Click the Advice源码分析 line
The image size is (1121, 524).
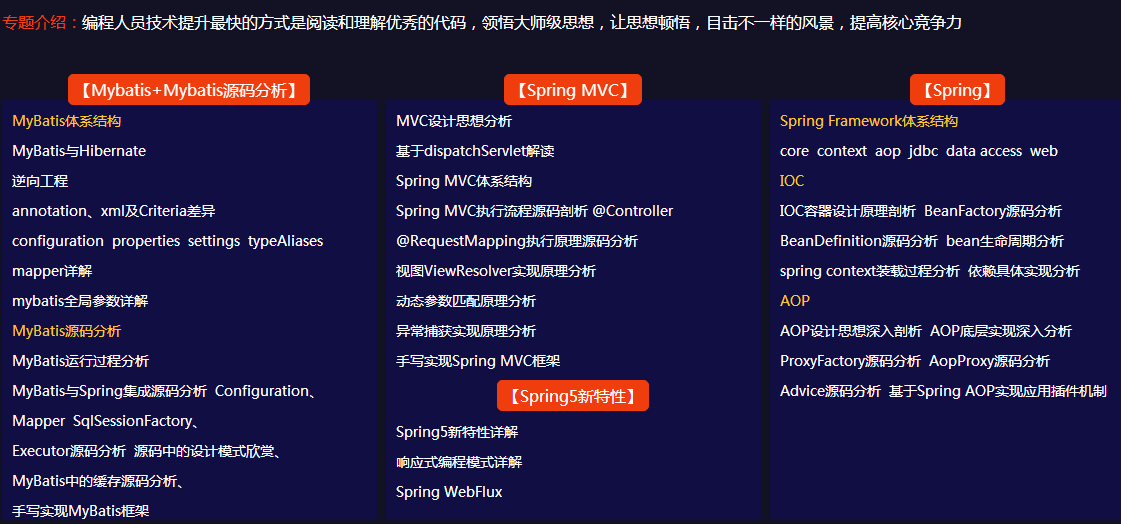(943, 392)
